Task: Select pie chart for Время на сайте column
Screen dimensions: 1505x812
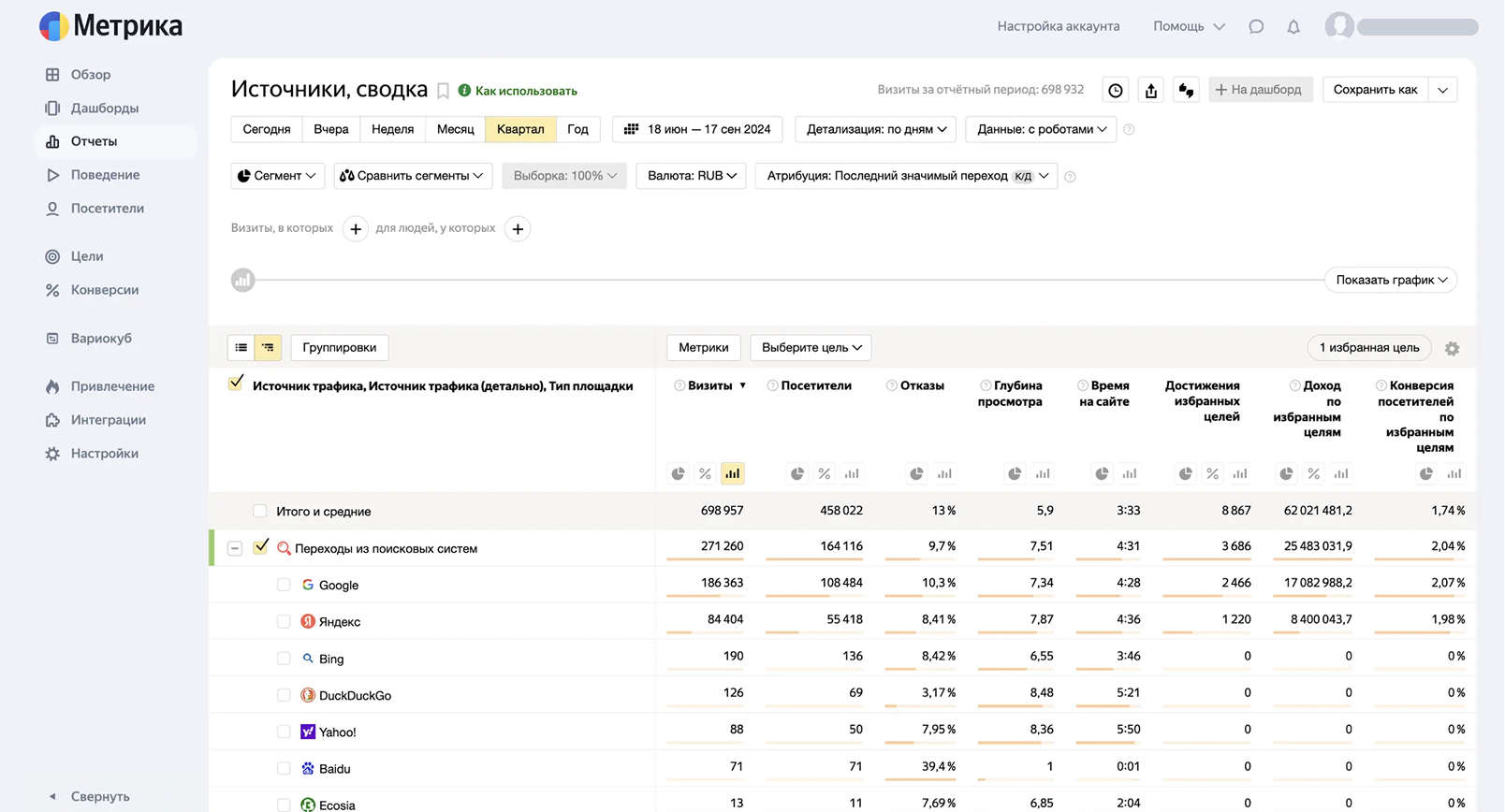Action: (1103, 473)
